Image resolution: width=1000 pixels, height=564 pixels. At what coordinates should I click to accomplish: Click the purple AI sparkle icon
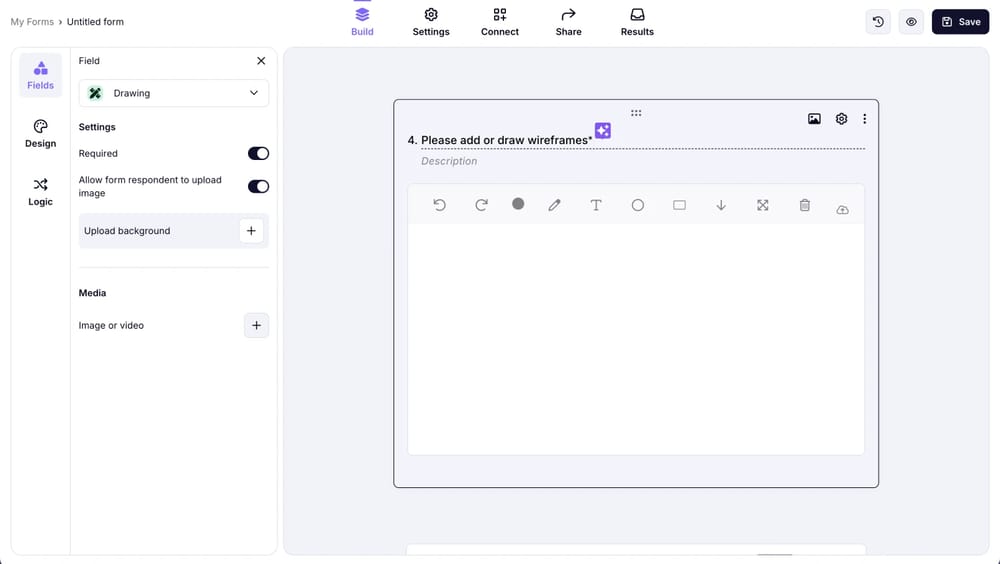(603, 130)
